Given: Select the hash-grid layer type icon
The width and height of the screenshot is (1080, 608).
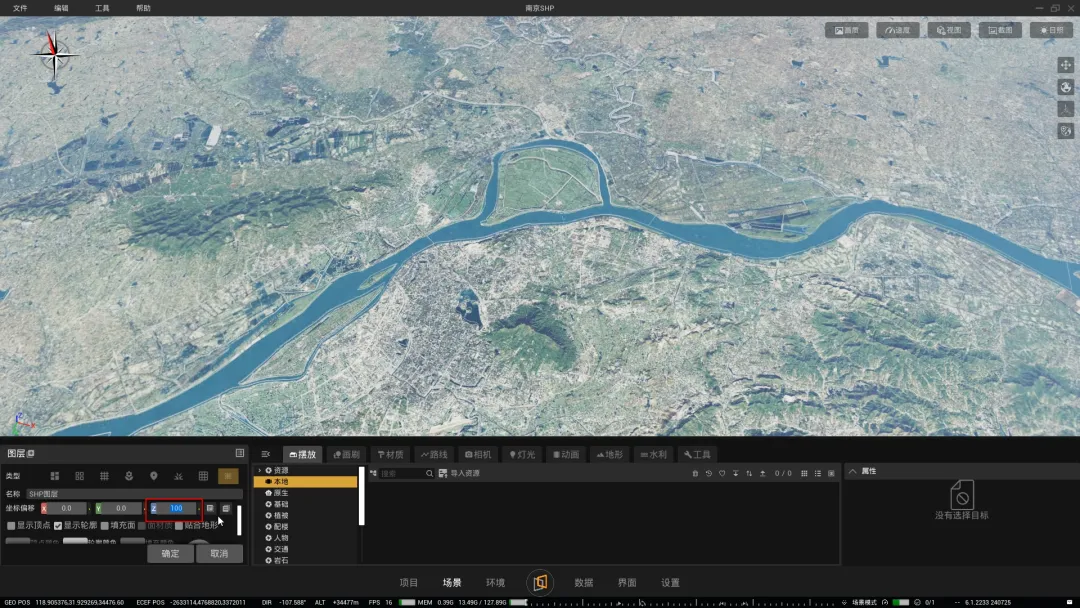Looking at the screenshot, I should [104, 476].
